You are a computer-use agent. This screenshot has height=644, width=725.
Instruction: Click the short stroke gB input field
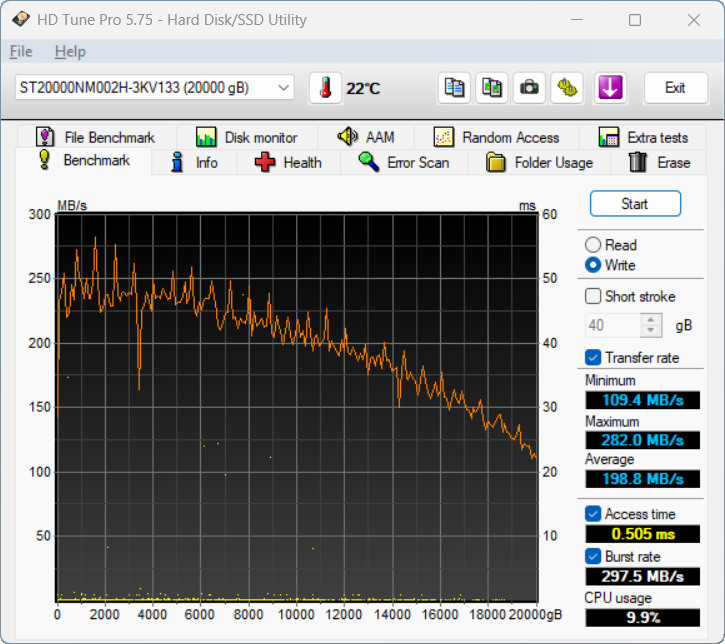point(613,325)
